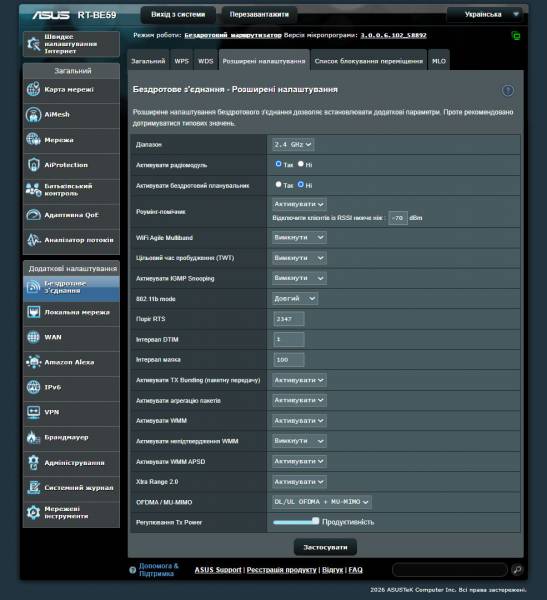This screenshot has height=600, width=547.
Task: Open the AiProtection shield icon
Action: [x=33, y=165]
